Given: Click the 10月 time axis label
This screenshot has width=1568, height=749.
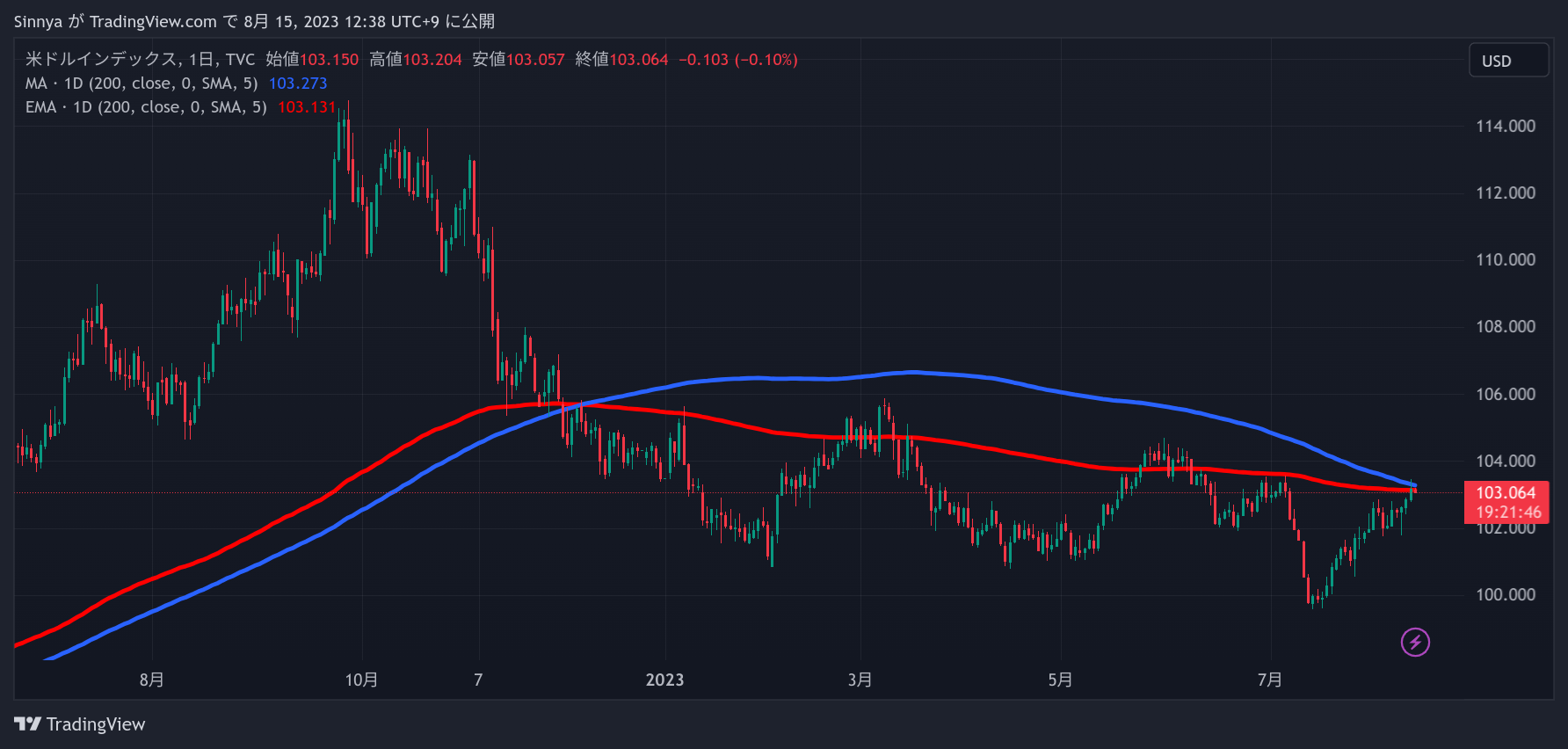Looking at the screenshot, I should point(361,680).
